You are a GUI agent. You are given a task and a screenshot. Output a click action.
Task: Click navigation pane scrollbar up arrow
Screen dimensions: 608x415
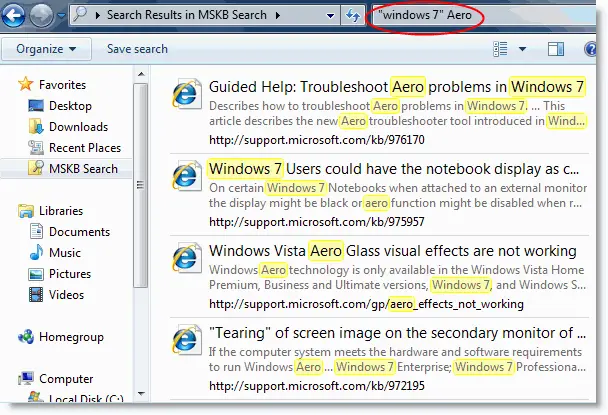click(142, 74)
